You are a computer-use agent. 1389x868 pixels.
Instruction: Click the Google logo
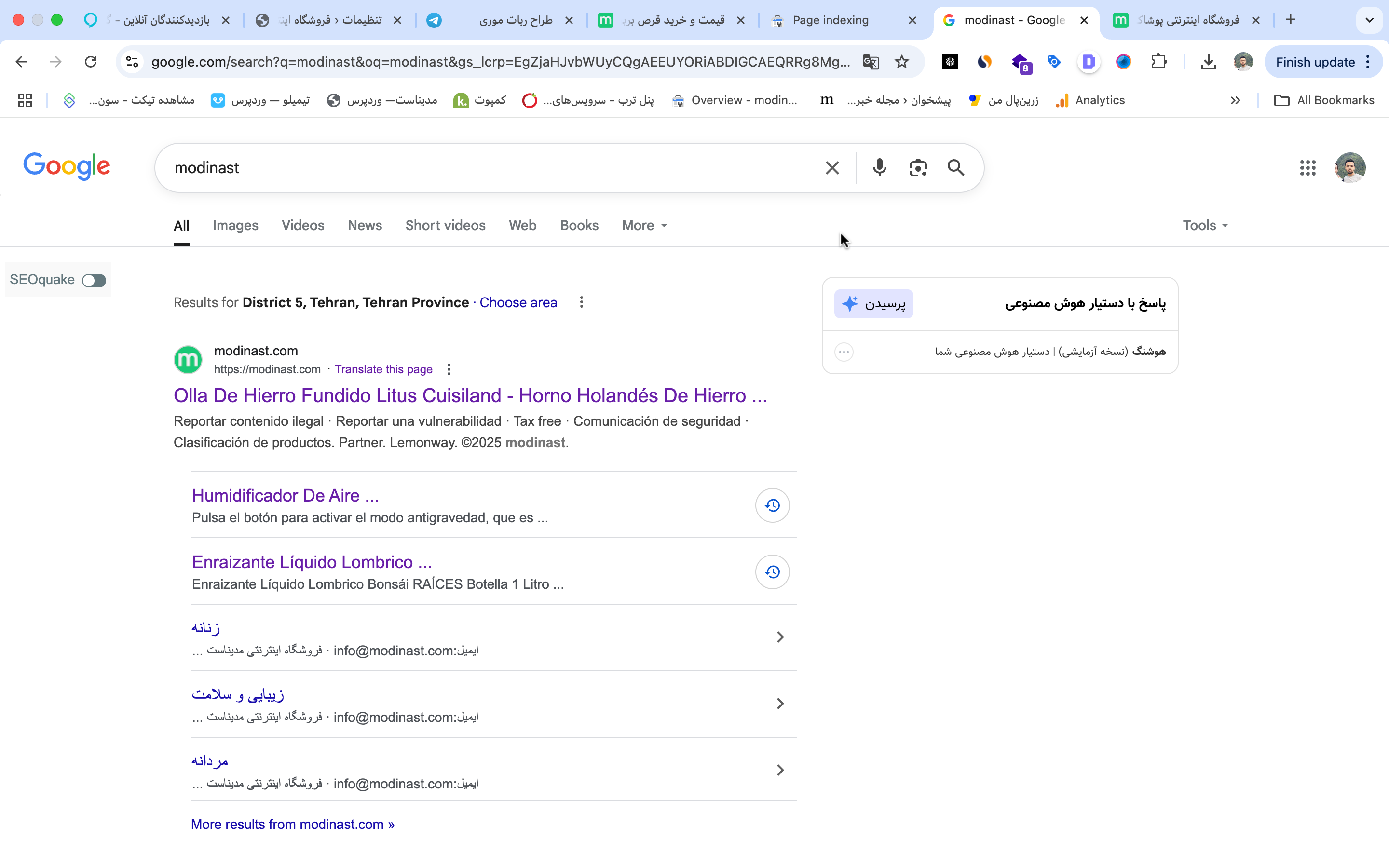coord(67,166)
